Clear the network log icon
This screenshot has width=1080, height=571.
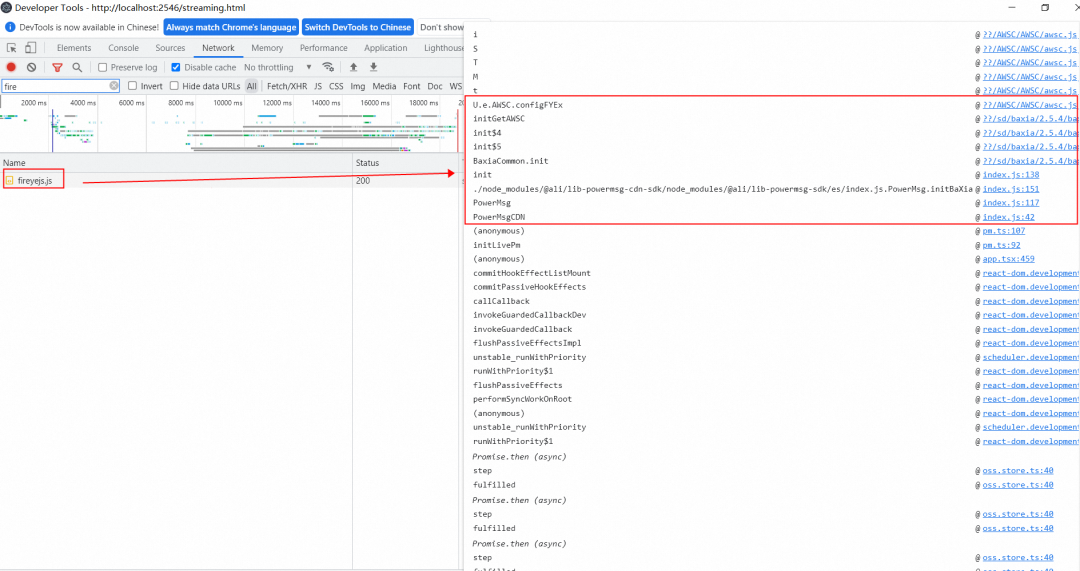point(32,68)
